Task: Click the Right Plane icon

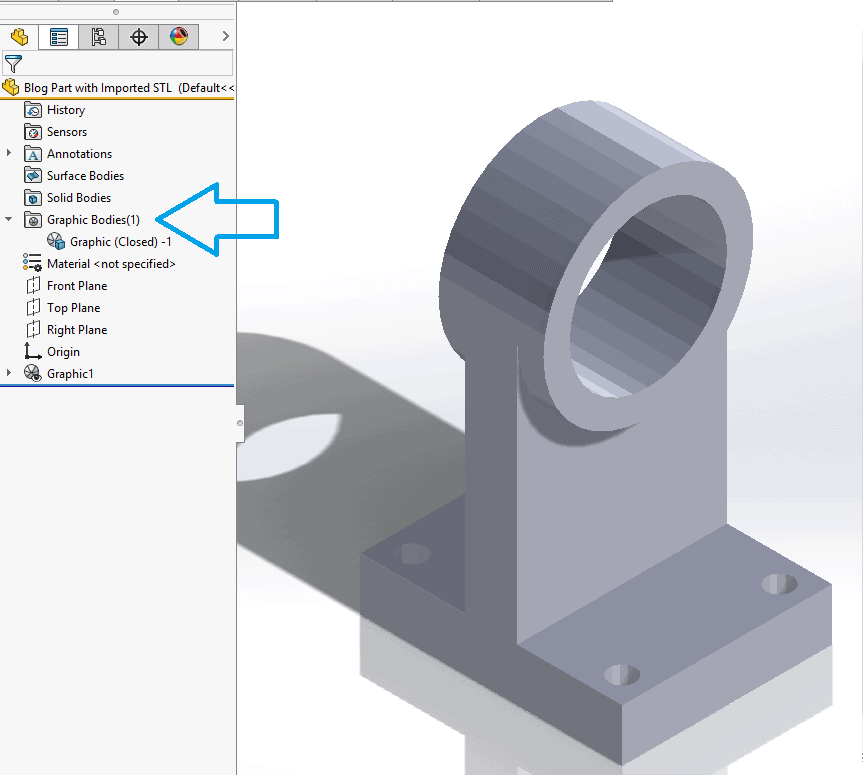Action: (33, 329)
